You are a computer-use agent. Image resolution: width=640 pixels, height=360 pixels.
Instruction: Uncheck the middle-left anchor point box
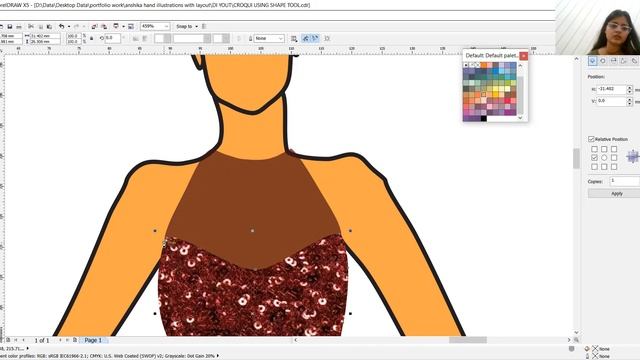(594, 158)
